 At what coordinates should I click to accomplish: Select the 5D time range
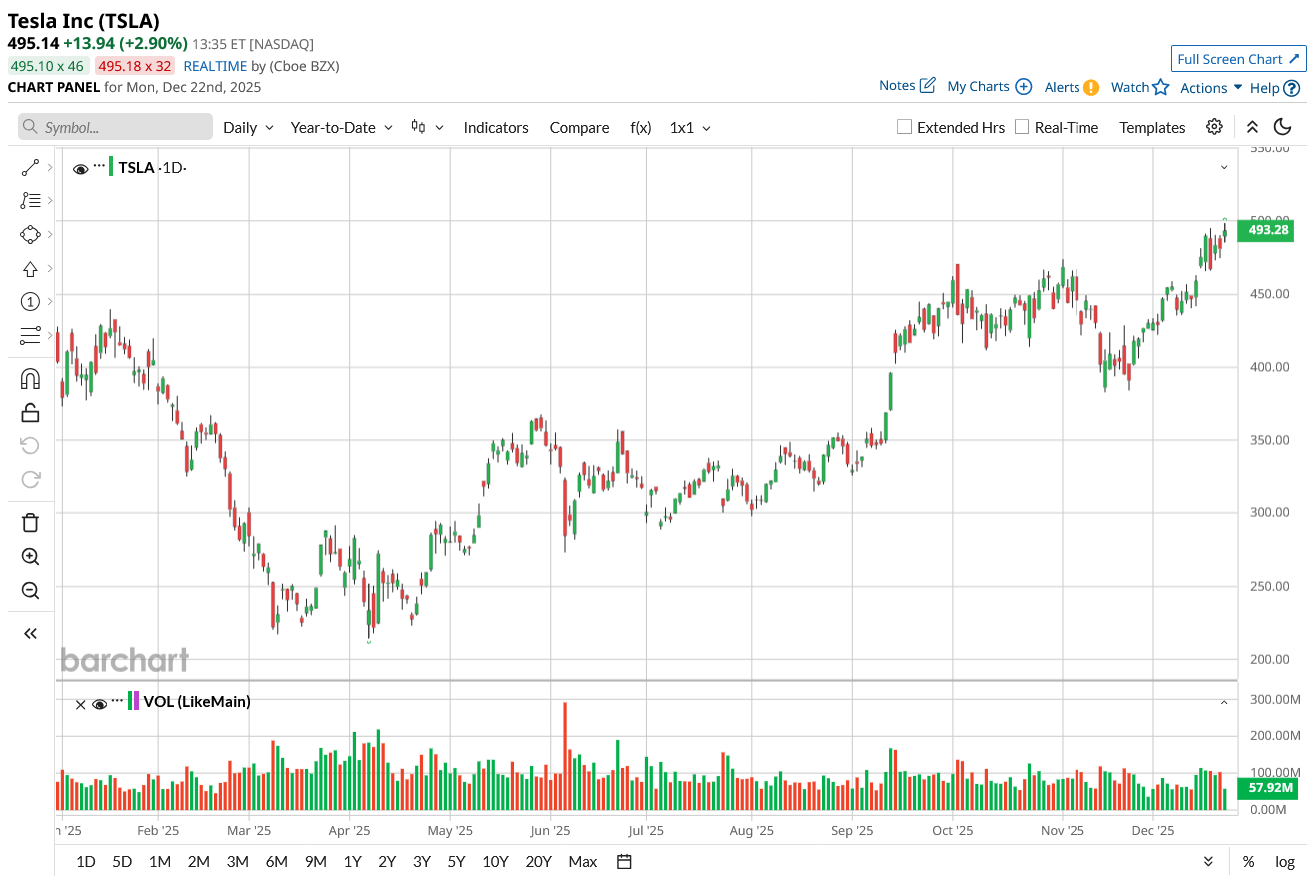(122, 861)
